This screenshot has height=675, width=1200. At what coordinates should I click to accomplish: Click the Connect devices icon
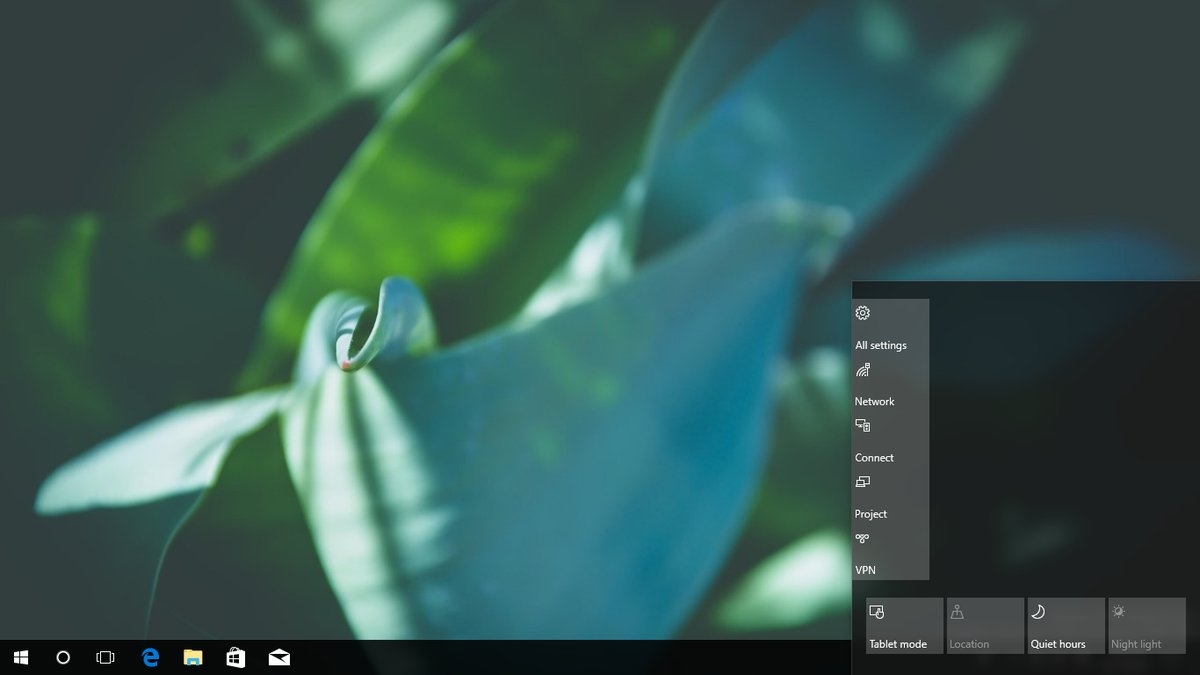[863, 426]
